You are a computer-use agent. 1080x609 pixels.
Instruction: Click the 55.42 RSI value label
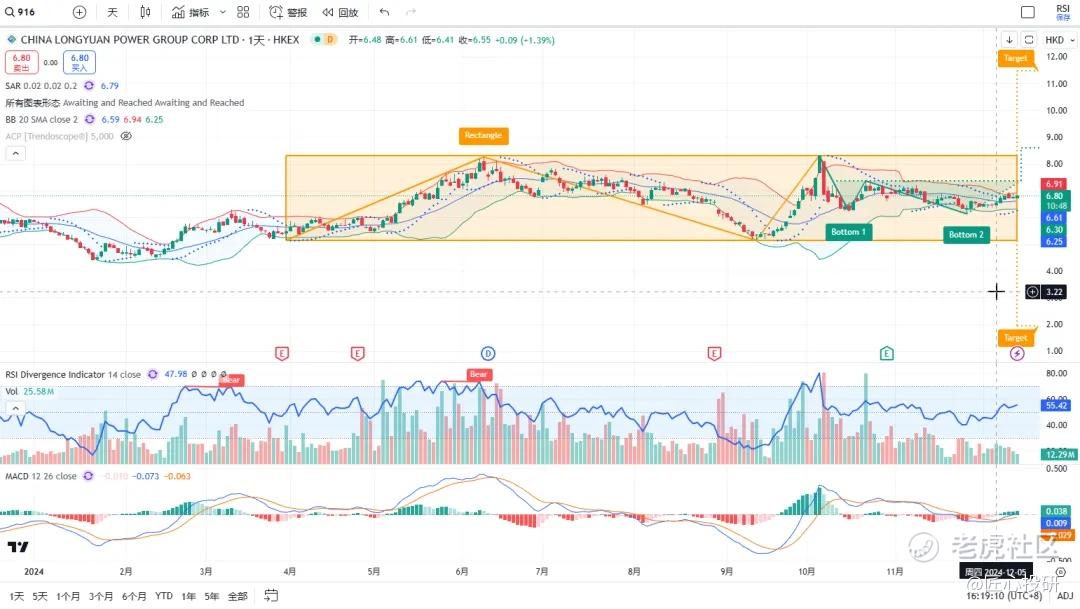[1056, 405]
